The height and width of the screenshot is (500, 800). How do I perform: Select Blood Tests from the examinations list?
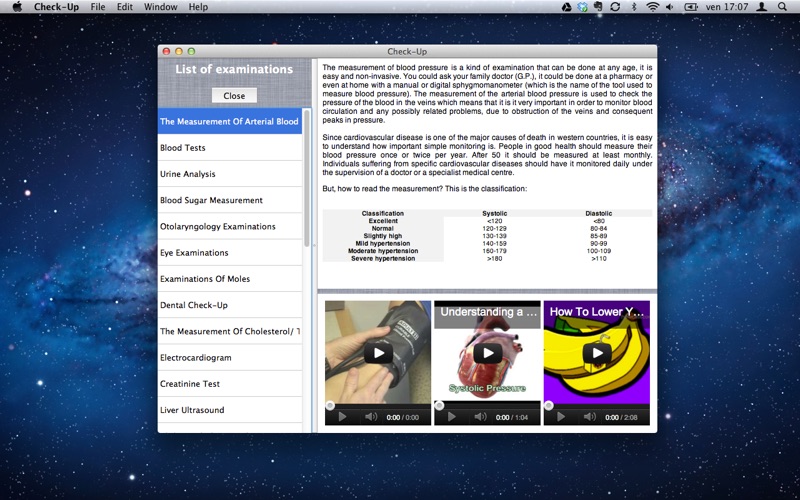click(183, 148)
